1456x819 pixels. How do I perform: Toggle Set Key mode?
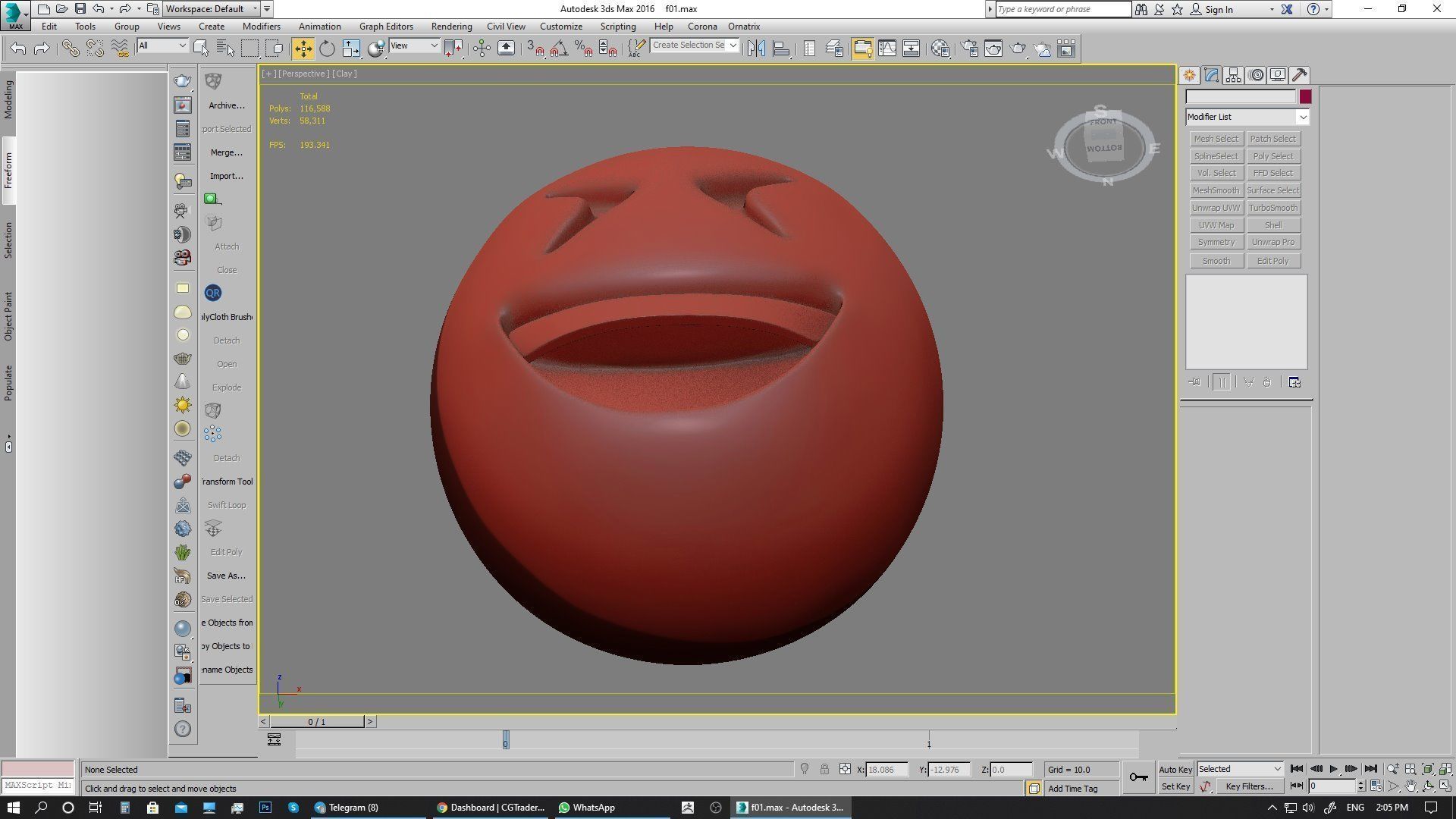click(1175, 786)
